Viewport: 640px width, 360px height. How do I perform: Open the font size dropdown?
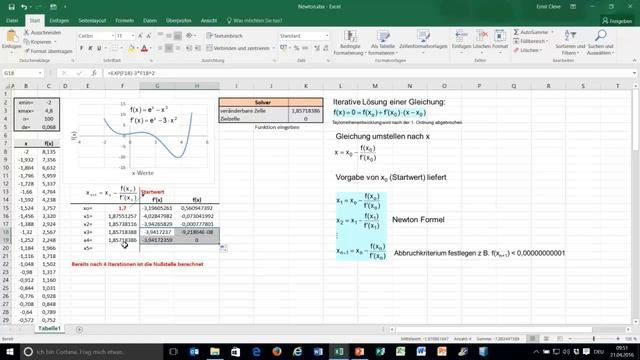(133, 36)
